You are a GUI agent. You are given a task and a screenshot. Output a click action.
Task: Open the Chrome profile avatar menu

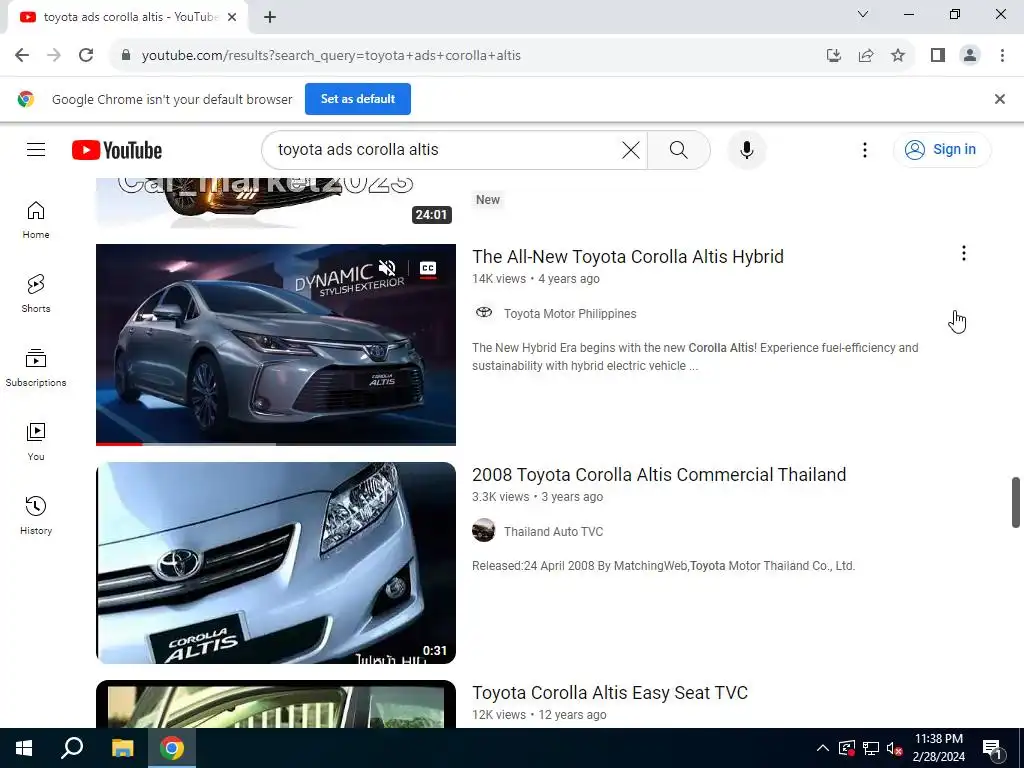pyautogui.click(x=970, y=56)
